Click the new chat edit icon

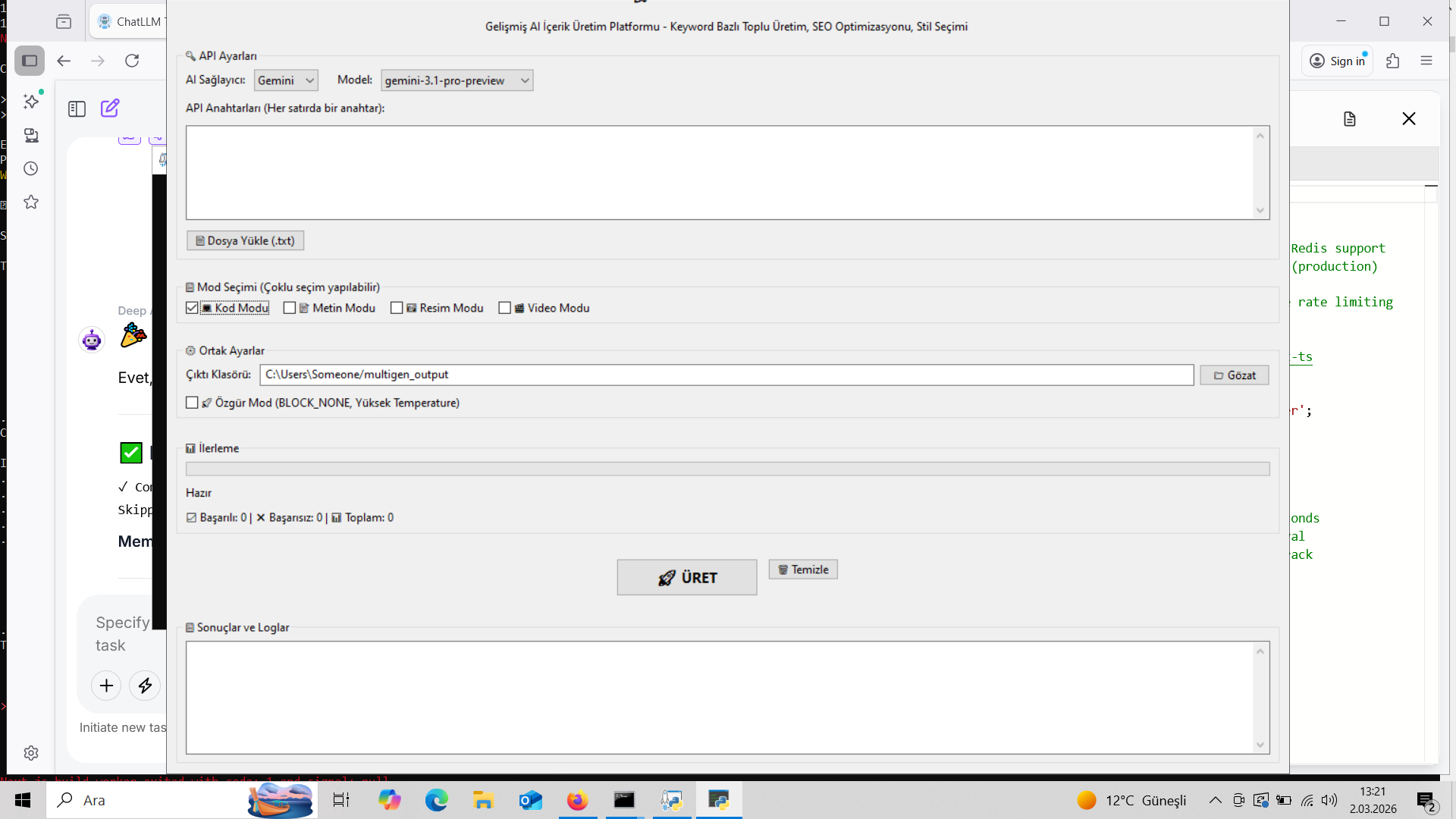(x=110, y=108)
